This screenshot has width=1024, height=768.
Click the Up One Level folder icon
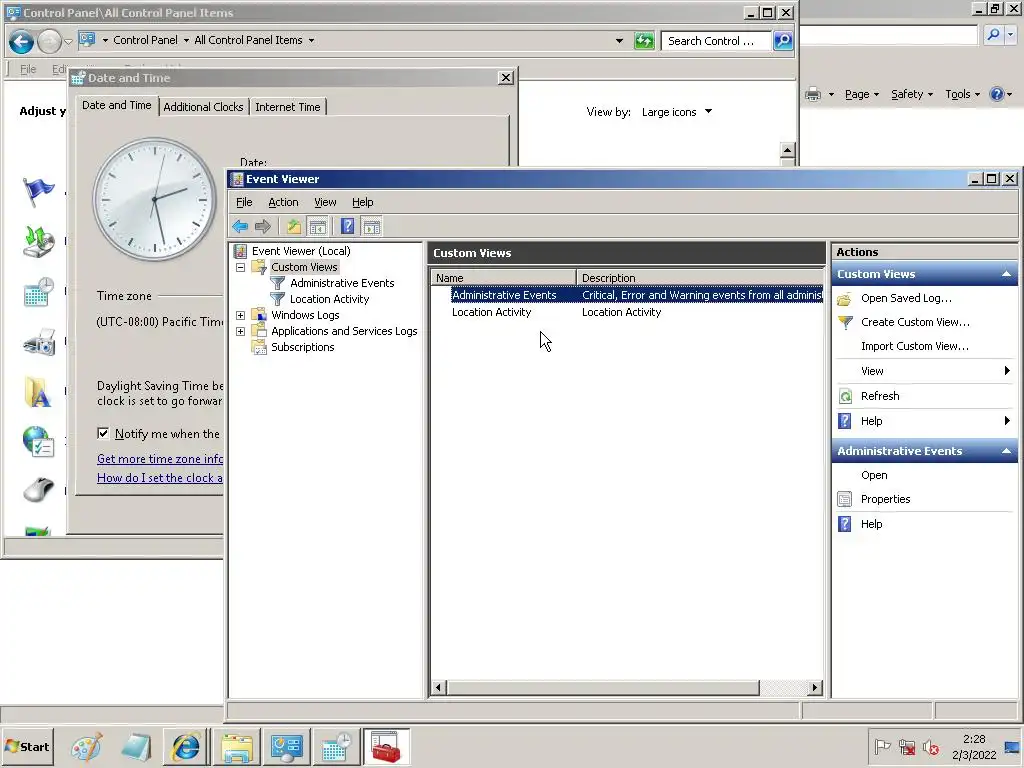pyautogui.click(x=294, y=227)
